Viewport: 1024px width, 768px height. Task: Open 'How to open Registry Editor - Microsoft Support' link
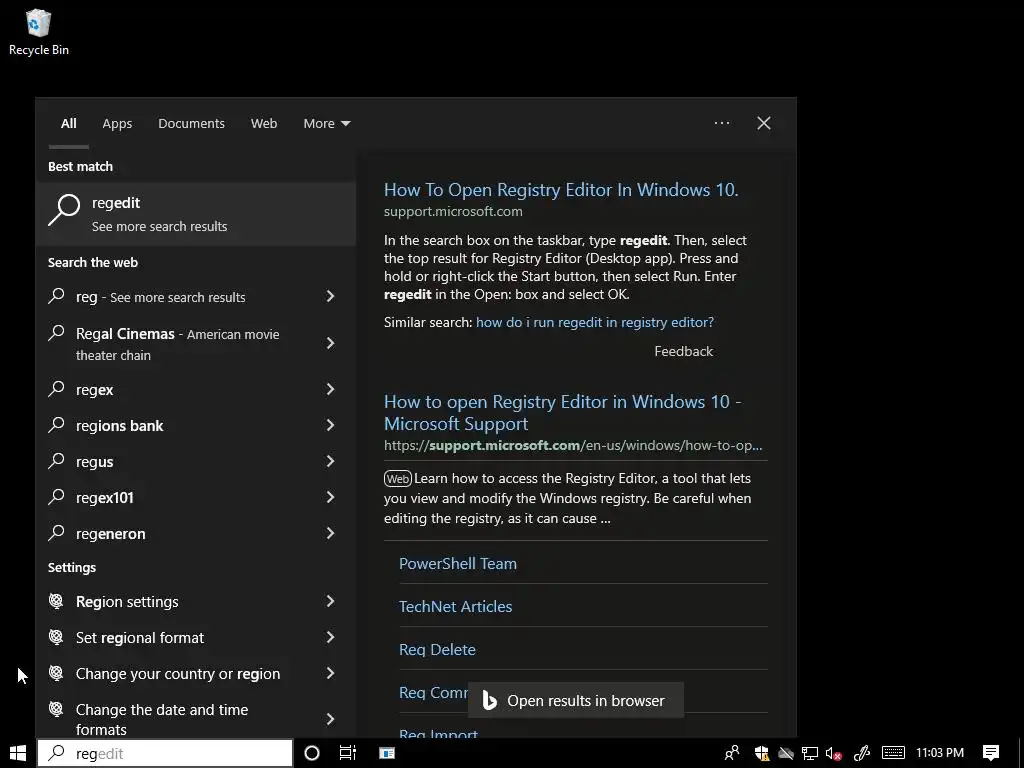point(563,412)
